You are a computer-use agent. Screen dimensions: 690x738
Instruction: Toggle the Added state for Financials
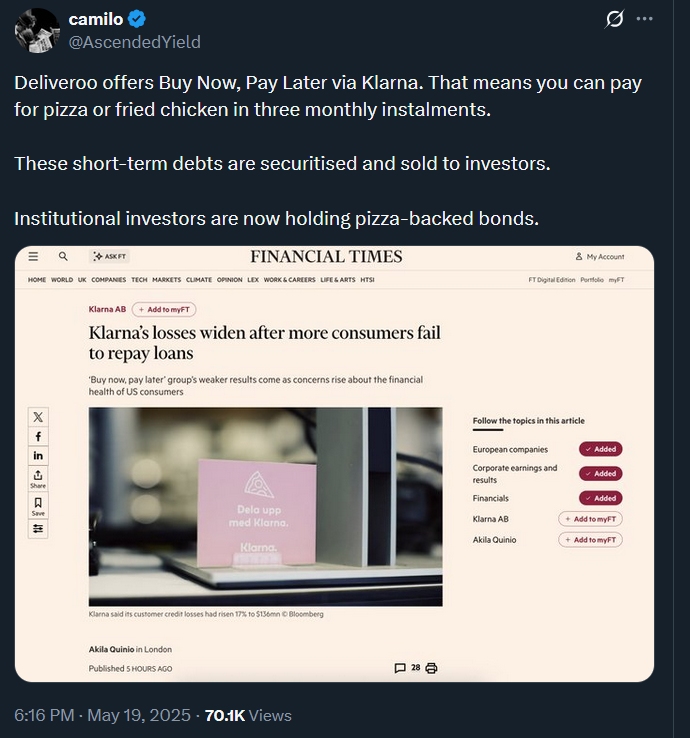coord(601,498)
